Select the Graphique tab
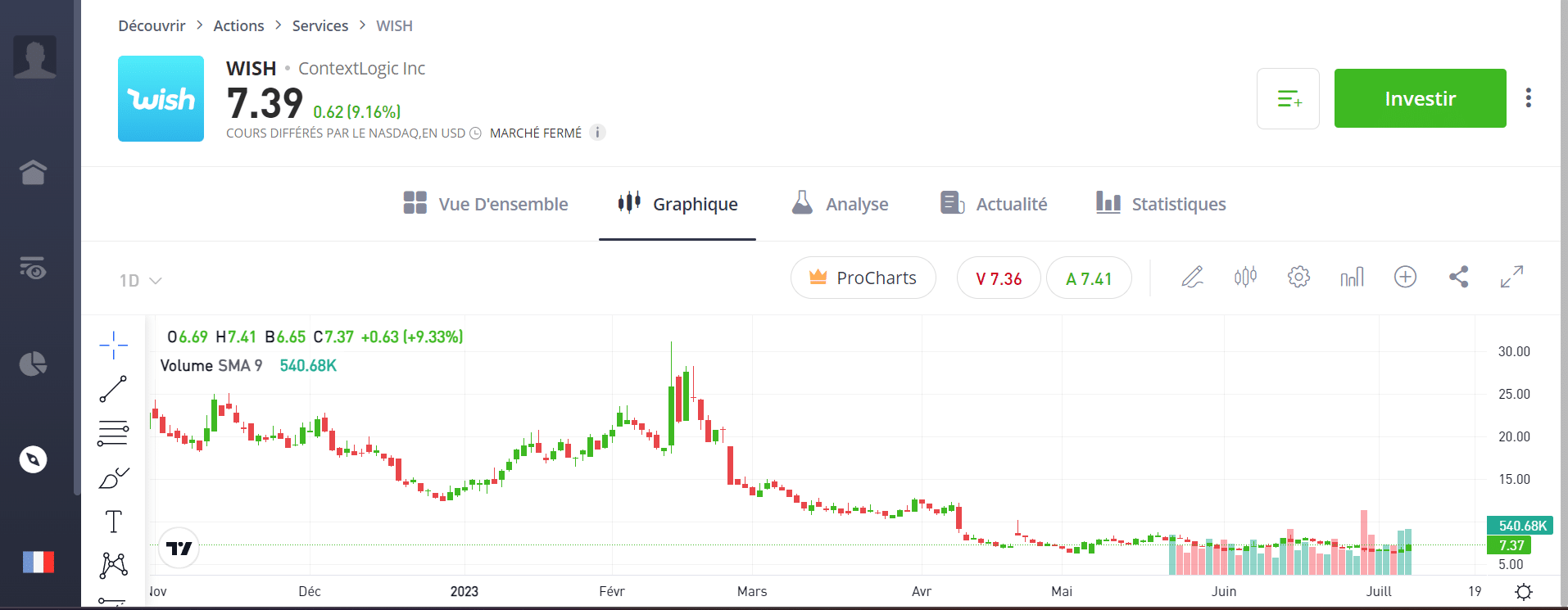 tap(678, 204)
